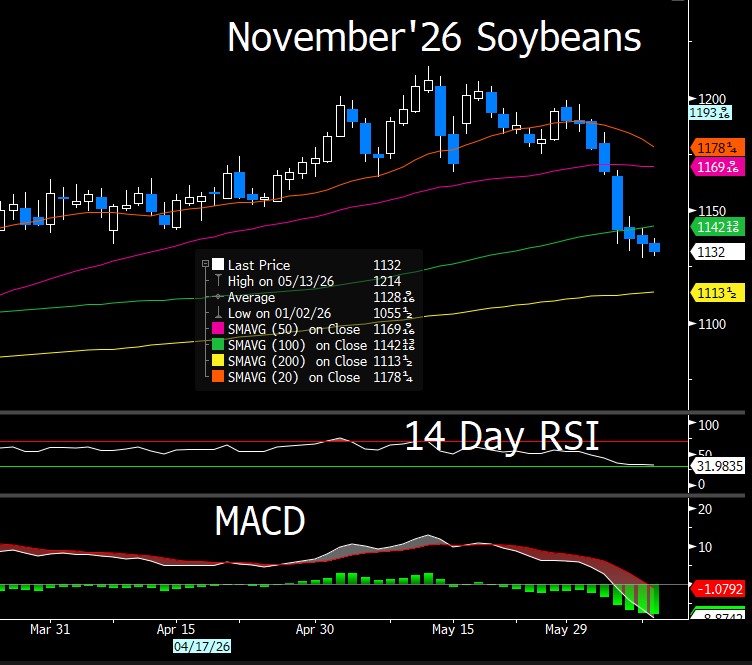Click the orange SMAVG (20) legend swatch
The width and height of the screenshot is (752, 665).
click(x=218, y=376)
